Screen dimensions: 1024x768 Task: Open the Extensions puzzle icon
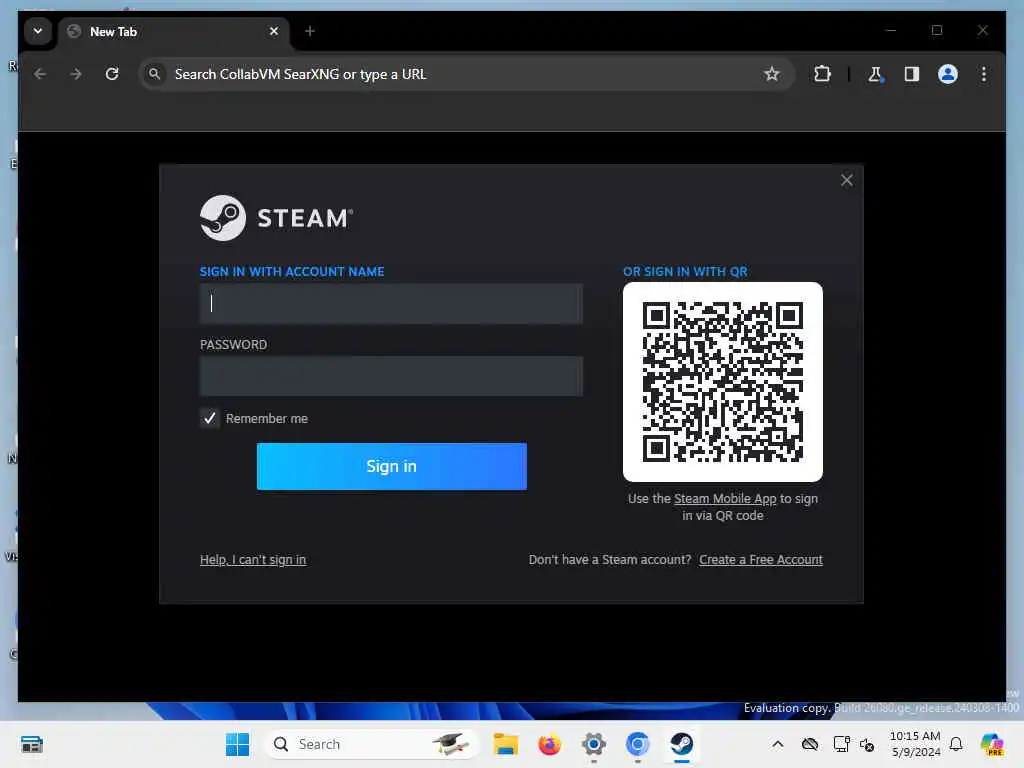pyautogui.click(x=822, y=74)
